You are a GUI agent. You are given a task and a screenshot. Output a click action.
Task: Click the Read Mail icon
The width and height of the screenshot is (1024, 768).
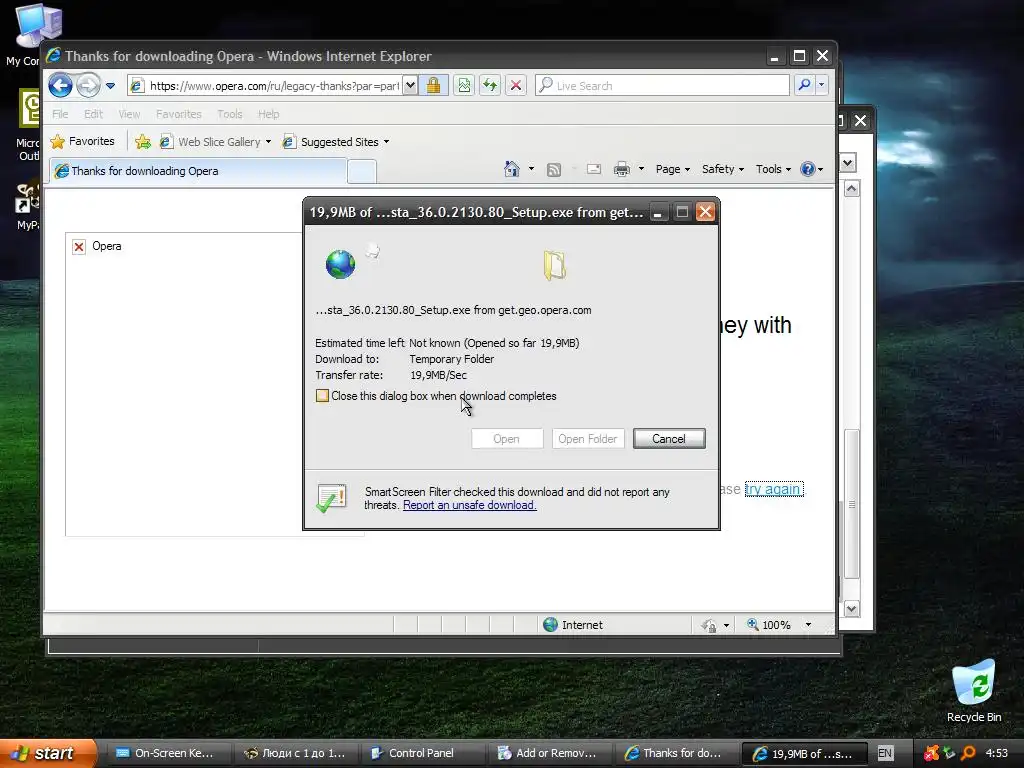click(x=594, y=169)
